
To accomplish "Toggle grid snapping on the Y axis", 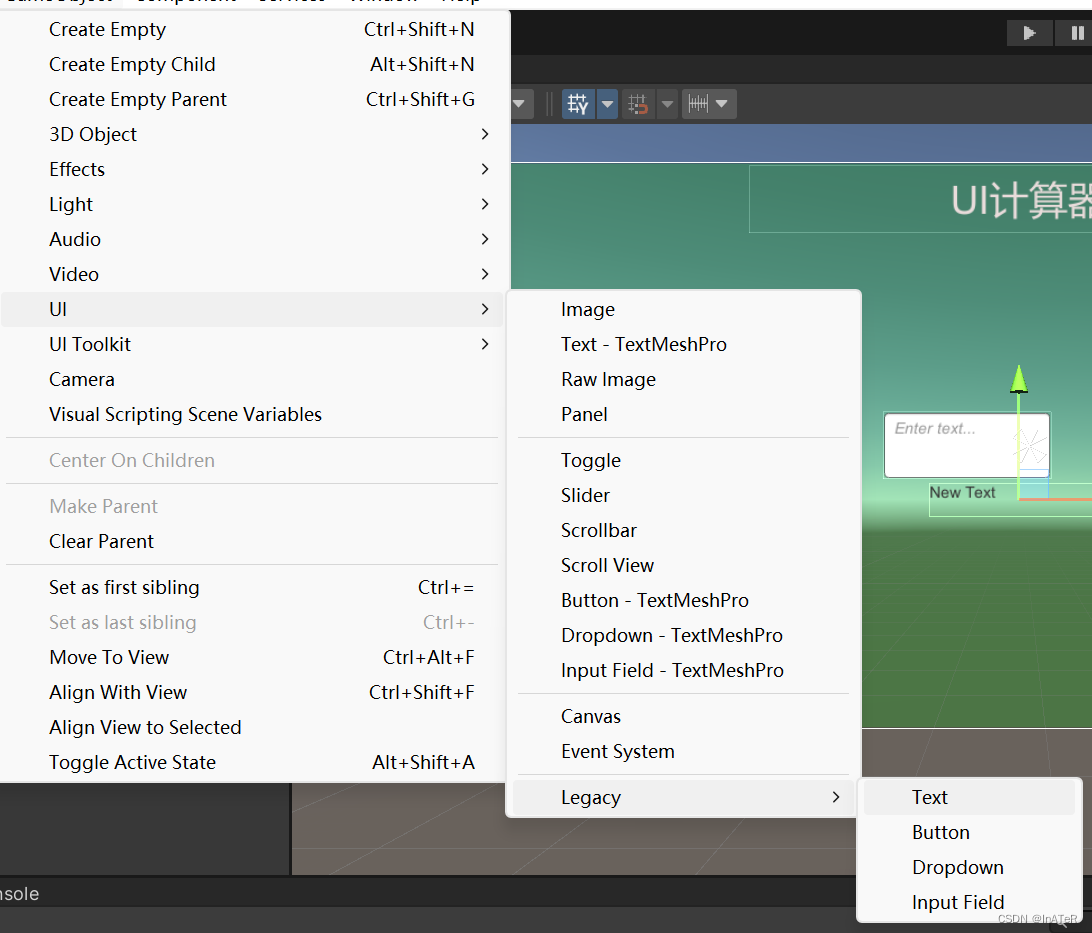I will tap(577, 104).
